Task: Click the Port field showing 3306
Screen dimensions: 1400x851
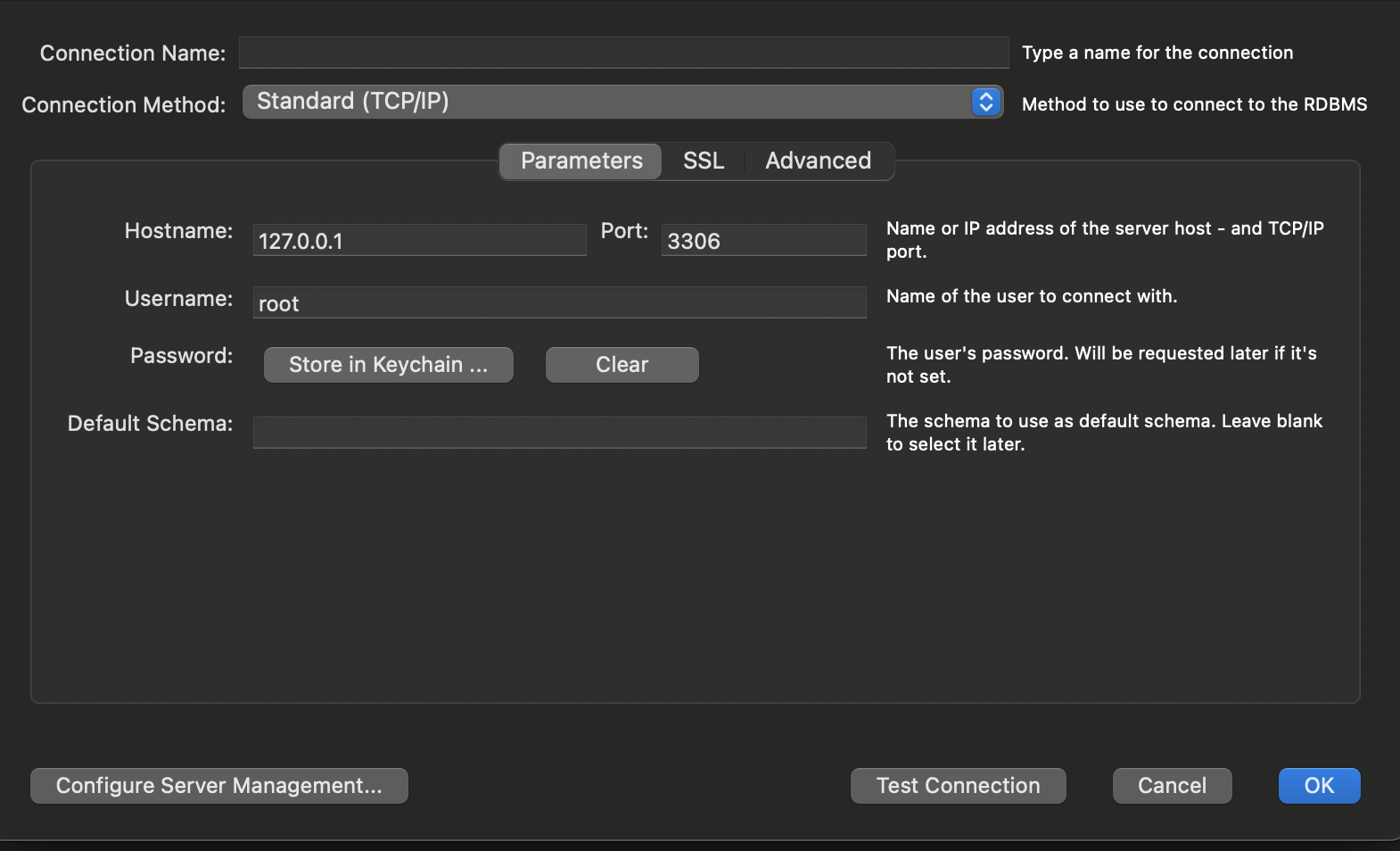Action: pyautogui.click(x=763, y=240)
